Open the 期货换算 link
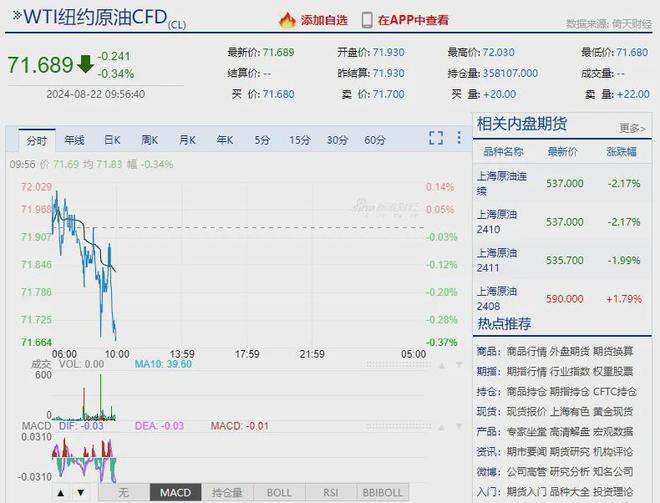The image size is (660, 503). pyautogui.click(x=613, y=351)
